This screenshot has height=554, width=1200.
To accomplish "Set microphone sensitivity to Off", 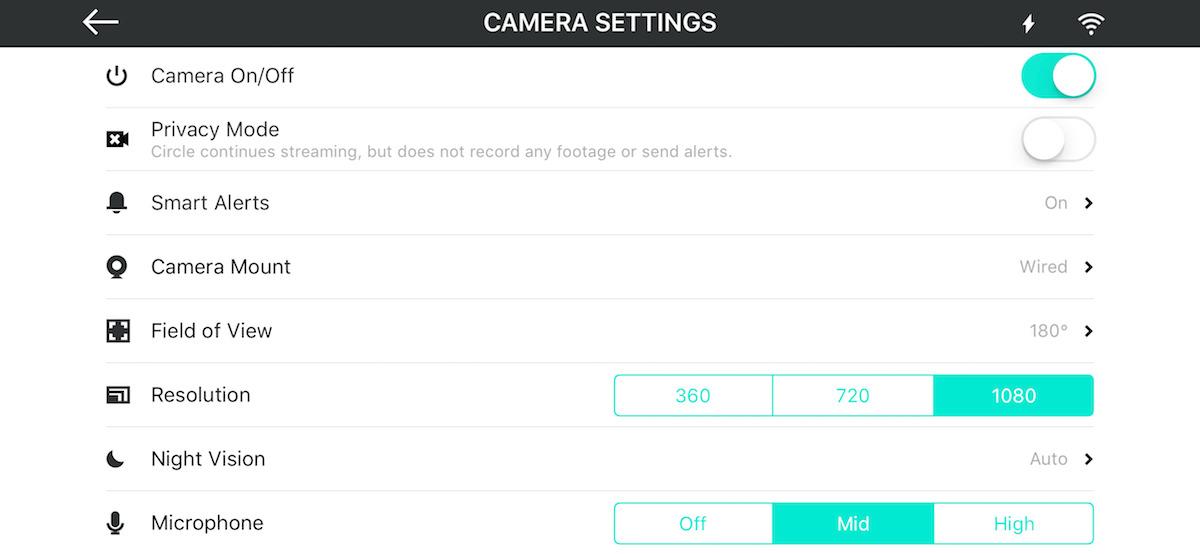I will [693, 523].
